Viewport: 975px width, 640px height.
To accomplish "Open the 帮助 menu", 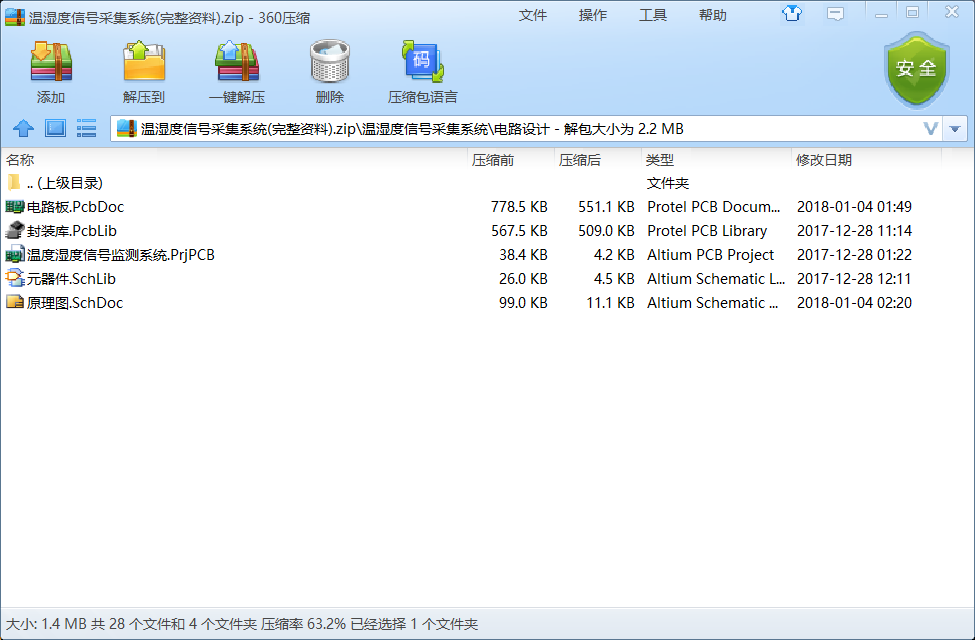I will [x=713, y=15].
